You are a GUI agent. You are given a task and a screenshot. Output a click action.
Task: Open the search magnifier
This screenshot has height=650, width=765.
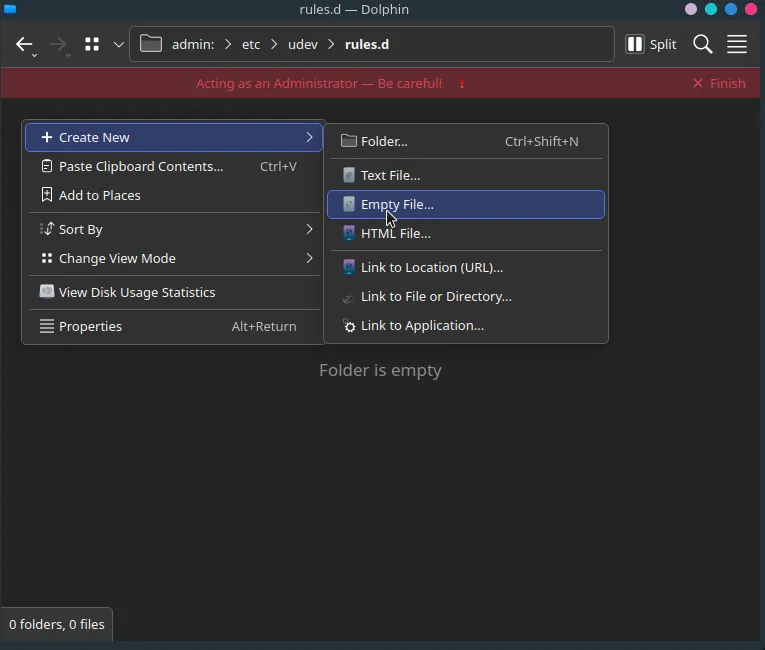[x=703, y=44]
